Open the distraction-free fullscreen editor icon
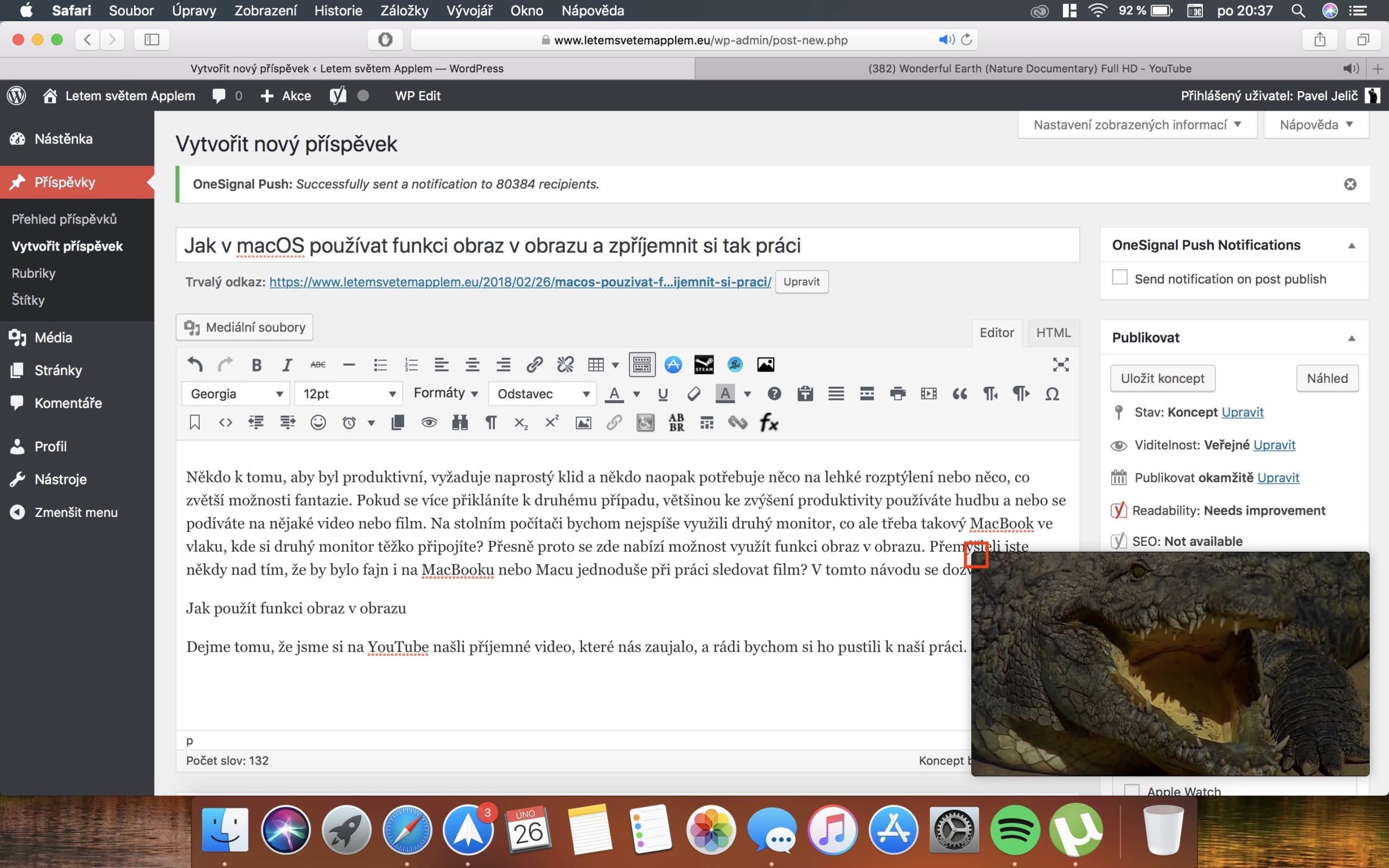Viewport: 1389px width, 868px height. (x=1060, y=365)
